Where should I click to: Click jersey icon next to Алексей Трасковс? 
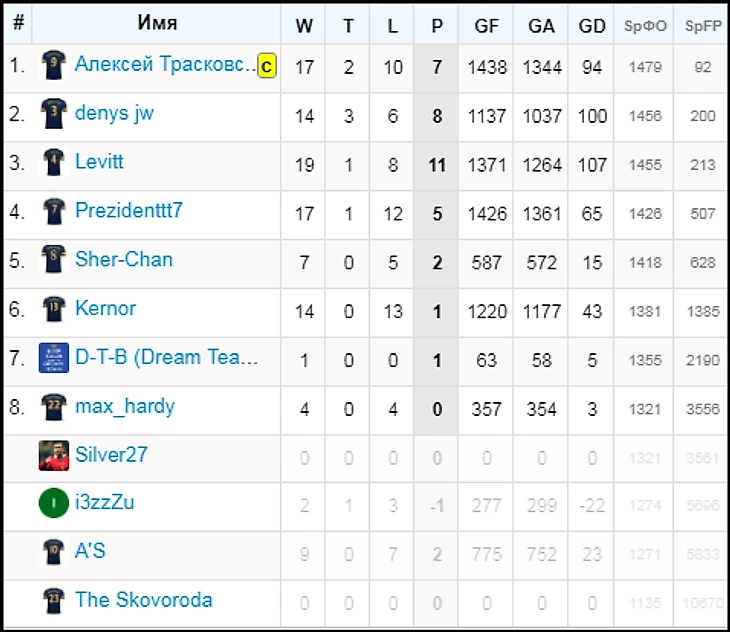[52, 66]
